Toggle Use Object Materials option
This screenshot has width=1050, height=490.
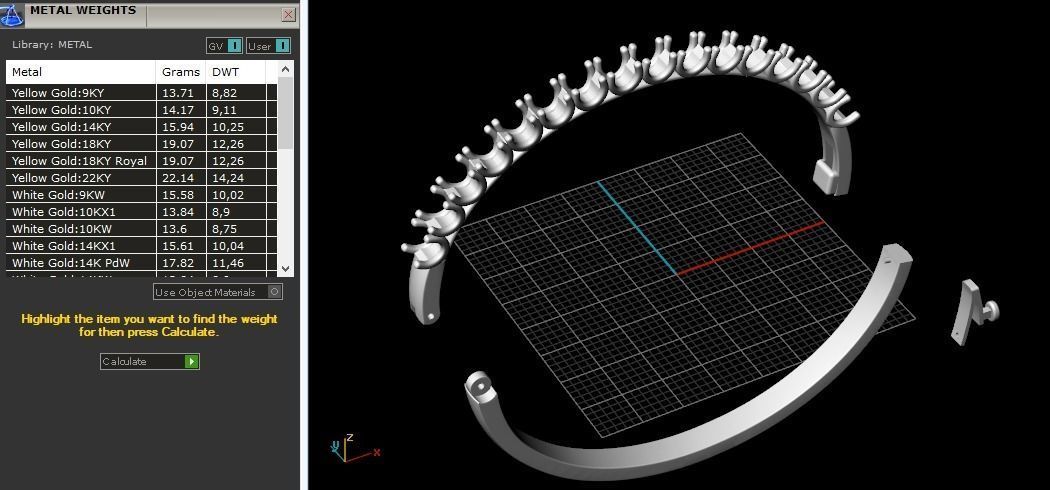218,292
